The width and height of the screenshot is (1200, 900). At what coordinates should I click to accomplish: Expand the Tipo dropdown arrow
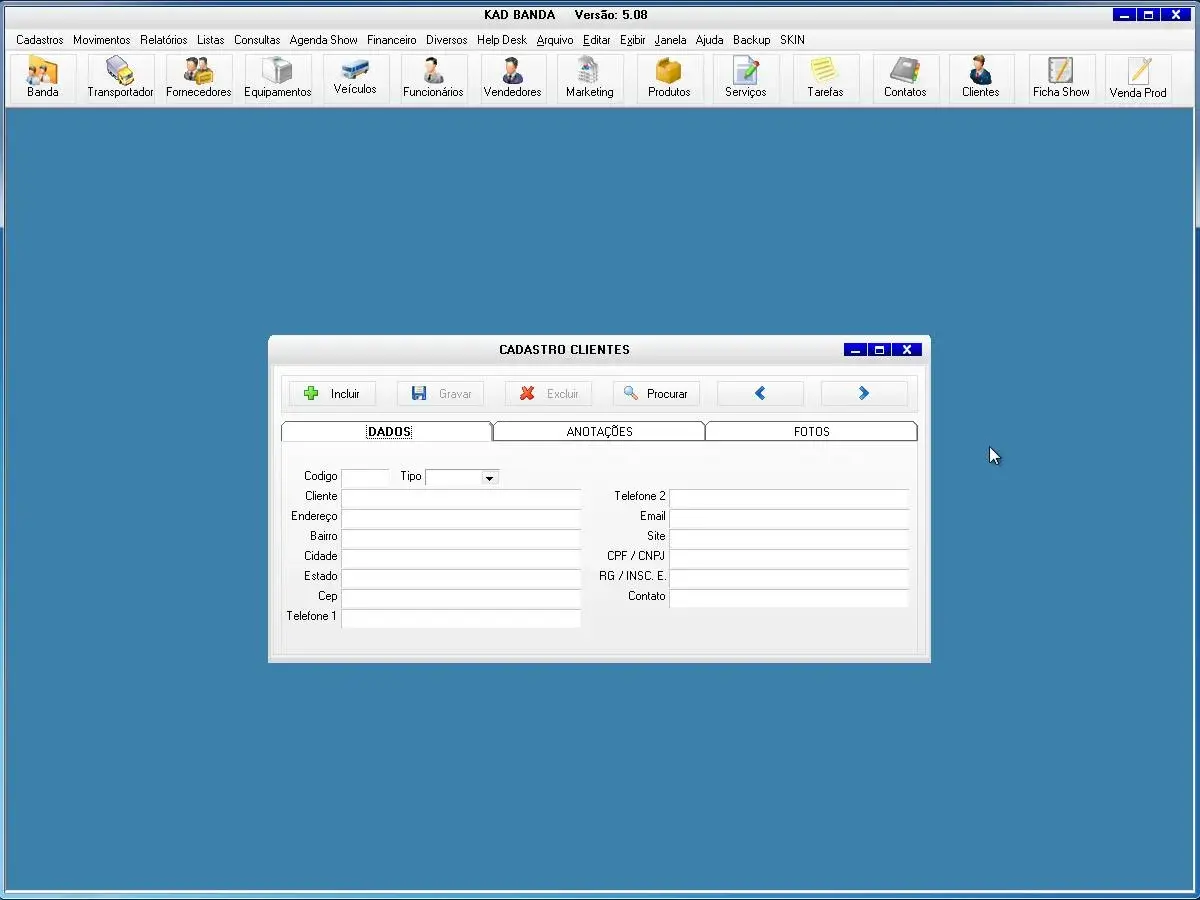489,478
